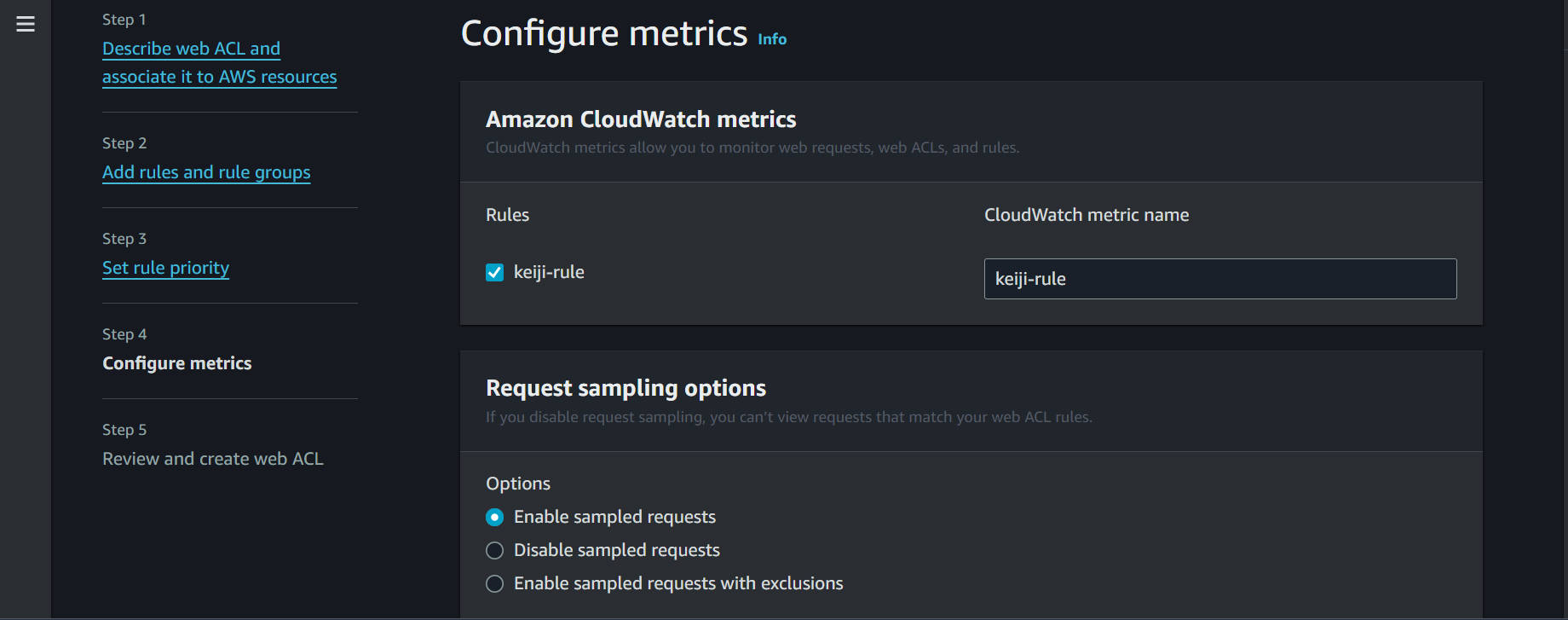
Task: Choose Disable sampled requests radio button
Action: coord(494,551)
